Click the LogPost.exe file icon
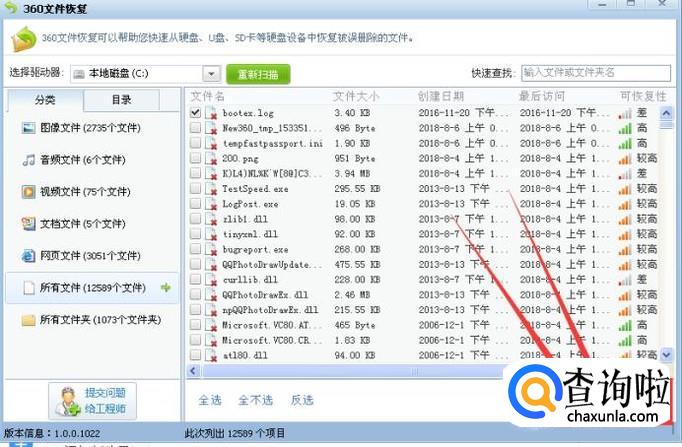Viewport: 682px width, 447px height. click(x=211, y=204)
